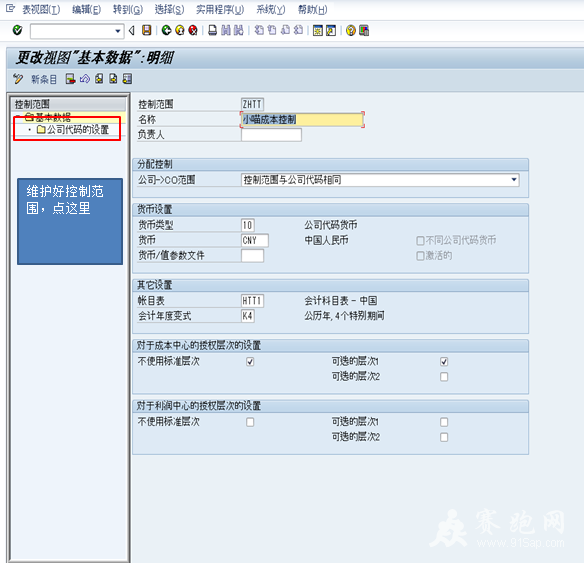Click the 基本数据 folder in the tree
The width and height of the screenshot is (584, 563).
48,118
